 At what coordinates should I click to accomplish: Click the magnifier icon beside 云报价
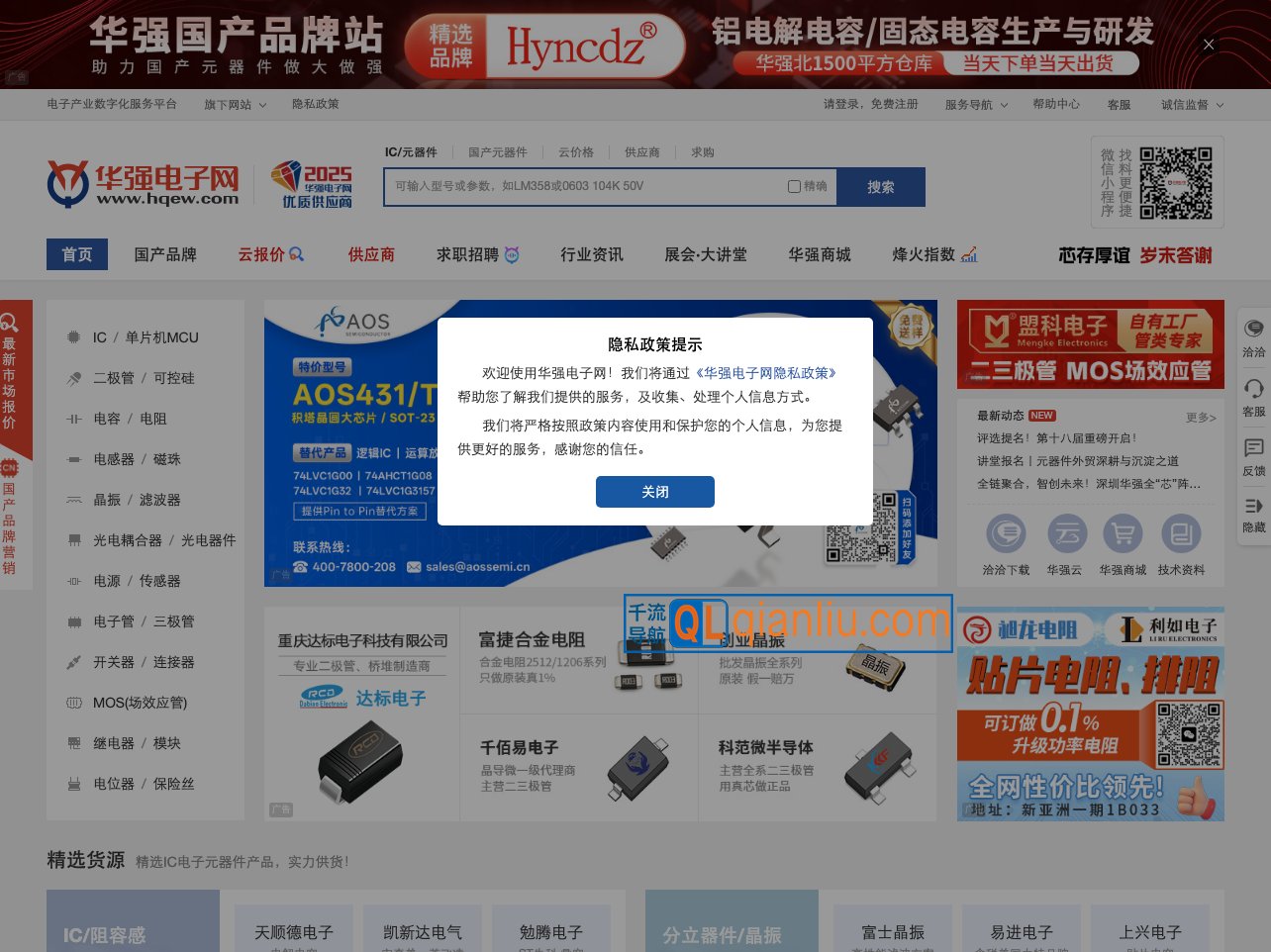pos(297,254)
